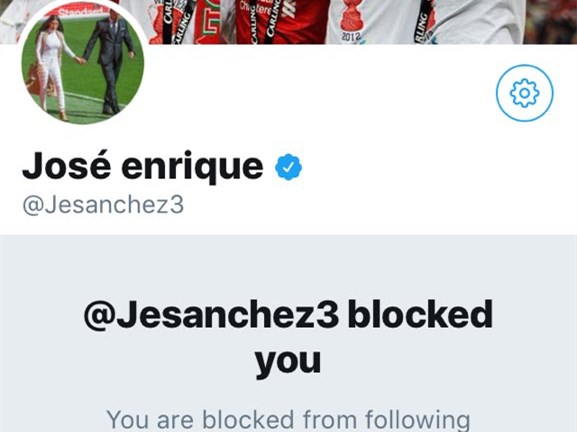Tap the bold '@Jesanchez3 blocked you' heading

[288, 339]
